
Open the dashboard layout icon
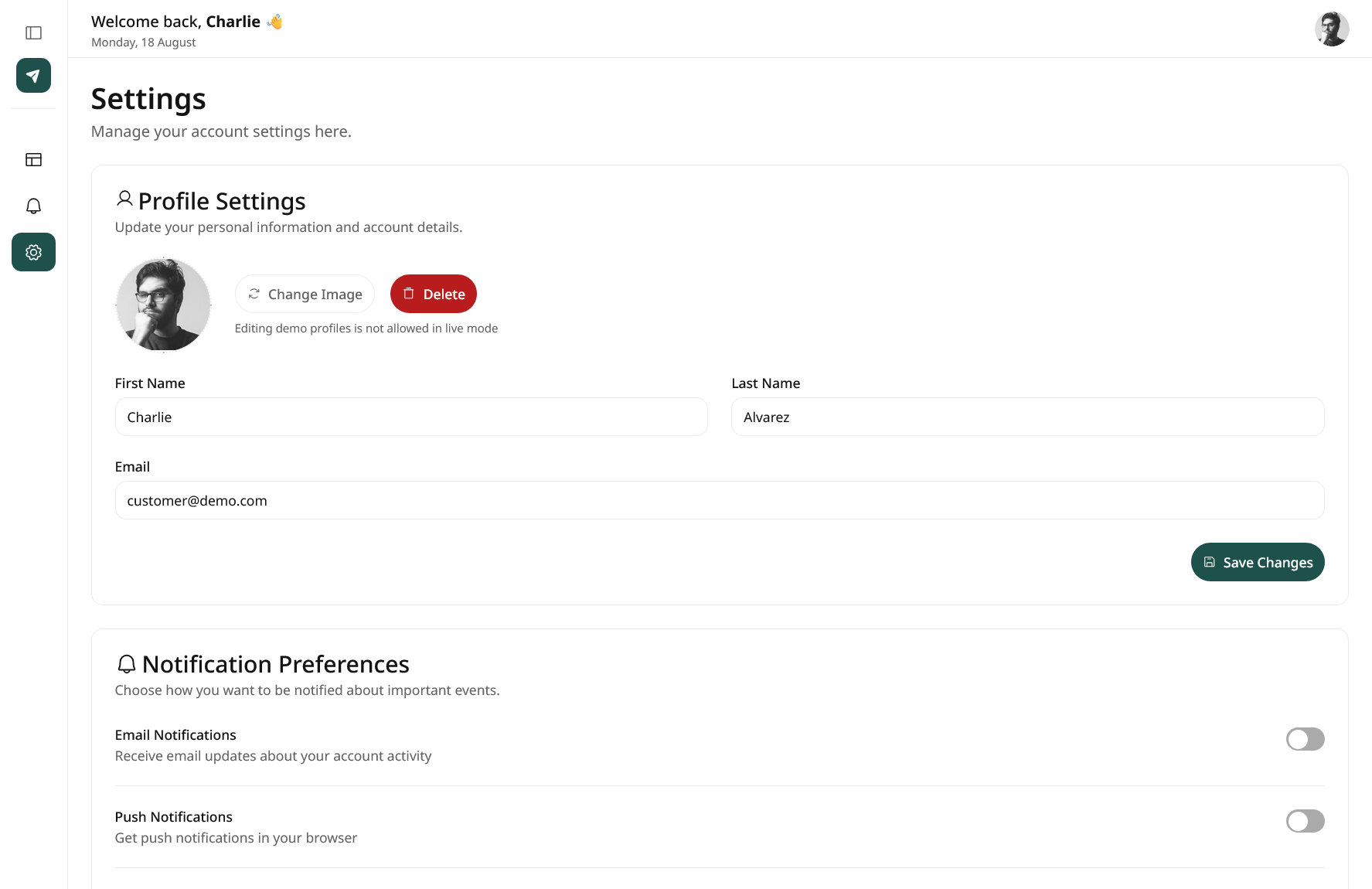pos(33,160)
